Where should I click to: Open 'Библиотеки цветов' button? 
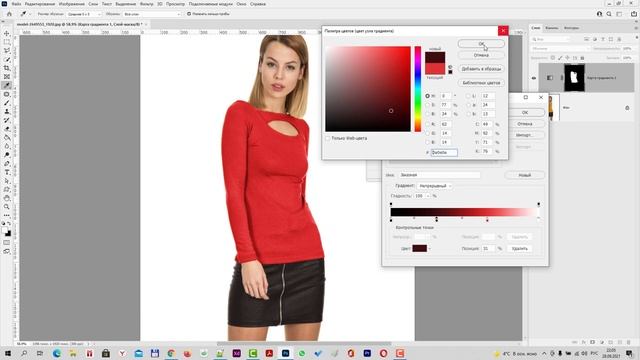click(481, 83)
